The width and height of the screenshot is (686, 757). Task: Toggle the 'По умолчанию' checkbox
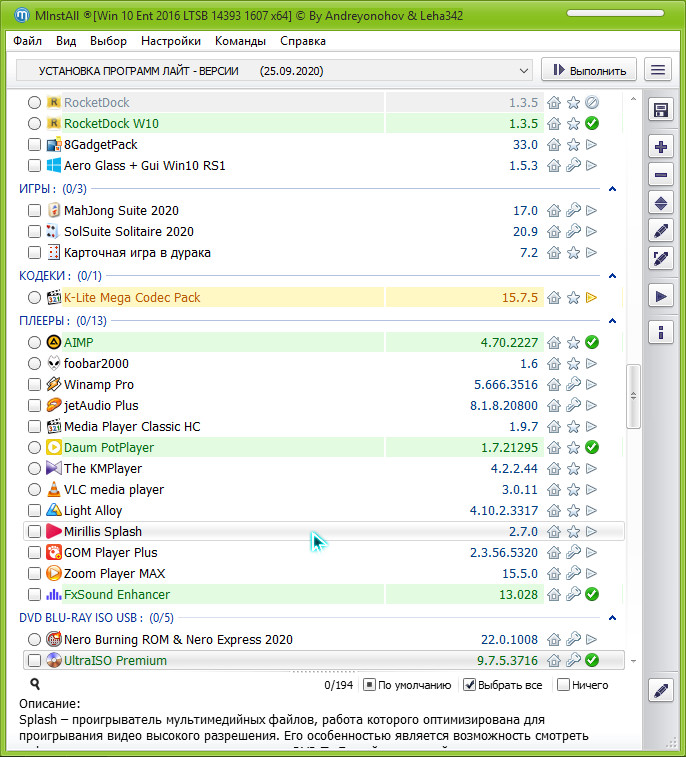point(369,685)
